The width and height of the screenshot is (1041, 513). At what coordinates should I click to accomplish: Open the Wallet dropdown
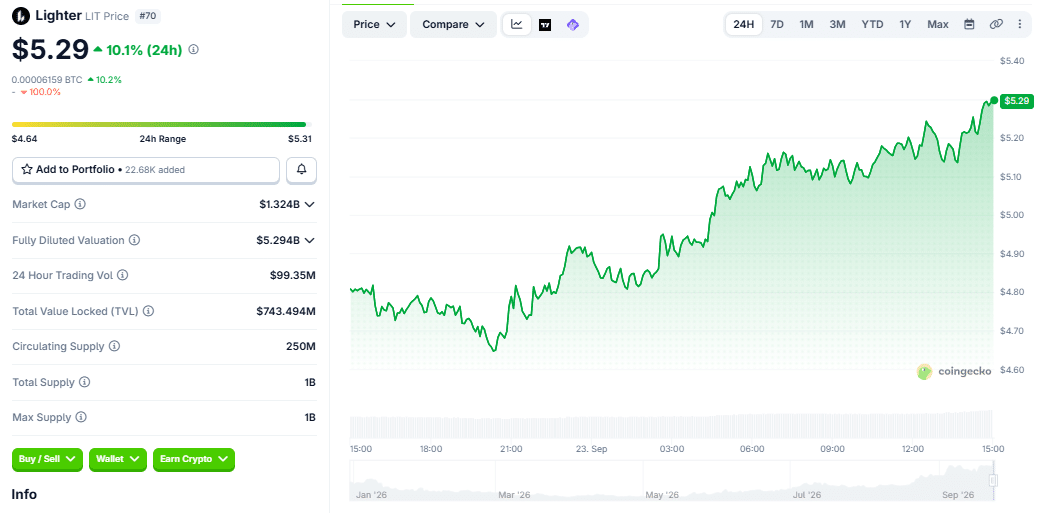pyautogui.click(x=118, y=459)
